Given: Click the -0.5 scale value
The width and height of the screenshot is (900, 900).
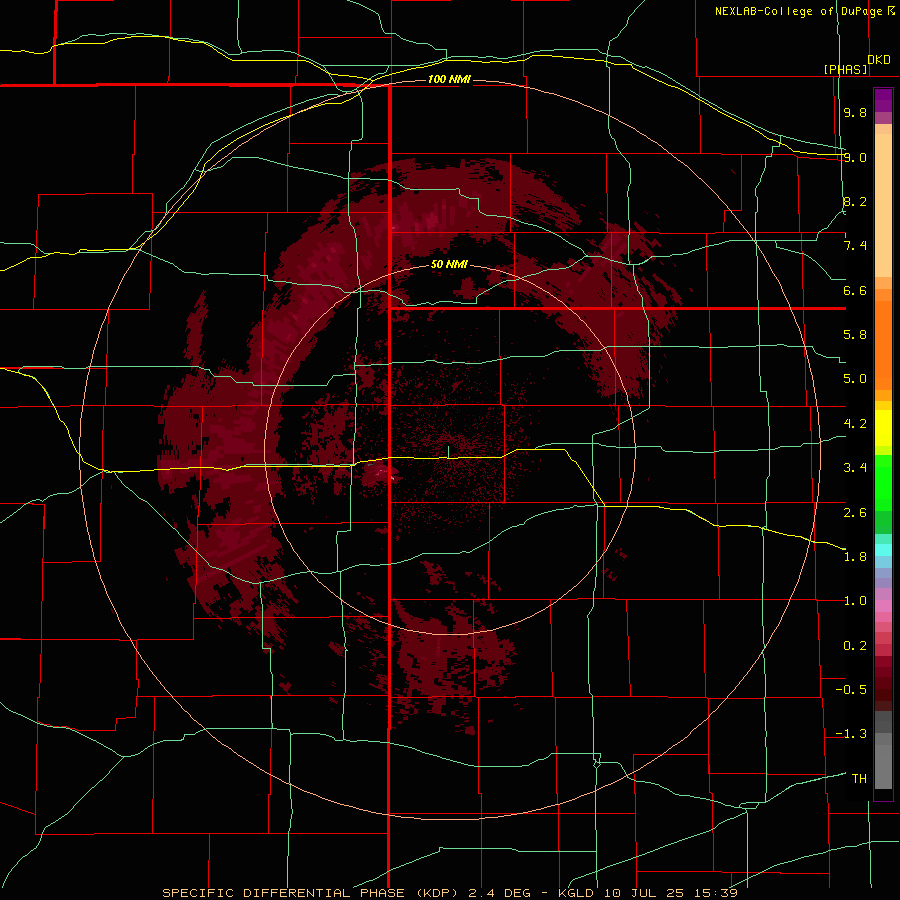Looking at the screenshot, I should (851, 690).
